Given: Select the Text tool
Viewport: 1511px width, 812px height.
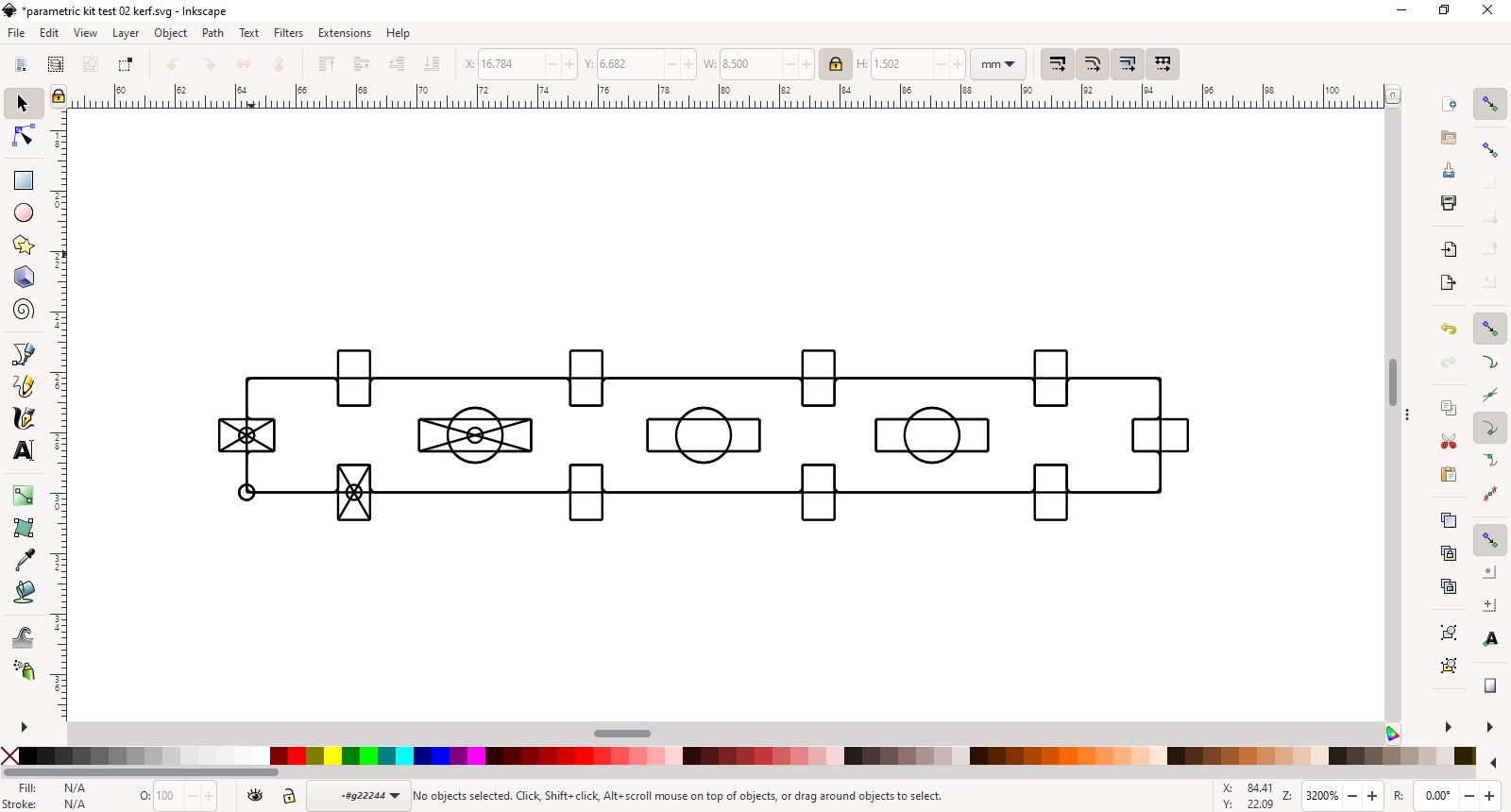Looking at the screenshot, I should click(x=24, y=450).
